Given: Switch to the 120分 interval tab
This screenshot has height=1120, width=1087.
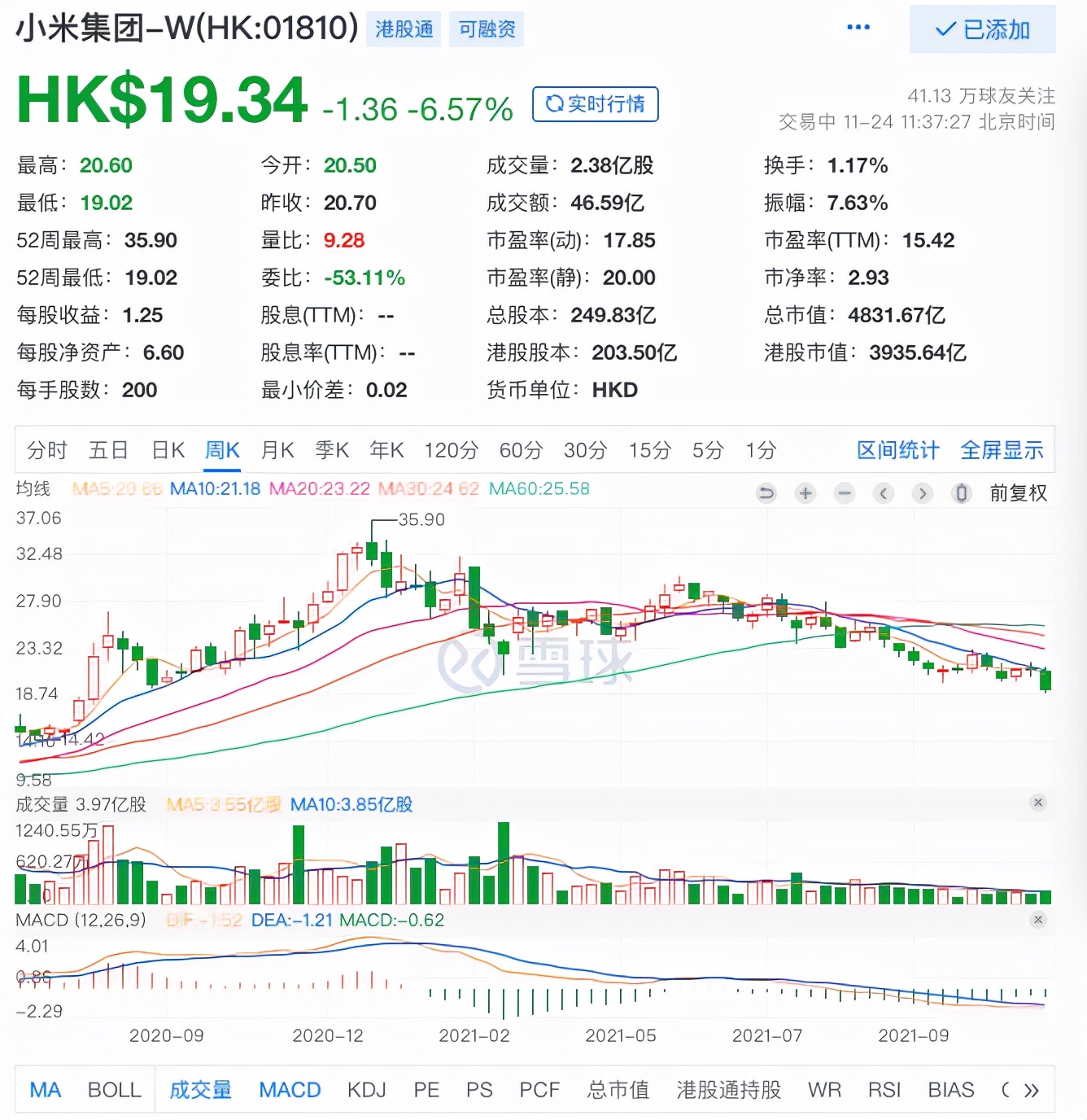Looking at the screenshot, I should tap(451, 450).
